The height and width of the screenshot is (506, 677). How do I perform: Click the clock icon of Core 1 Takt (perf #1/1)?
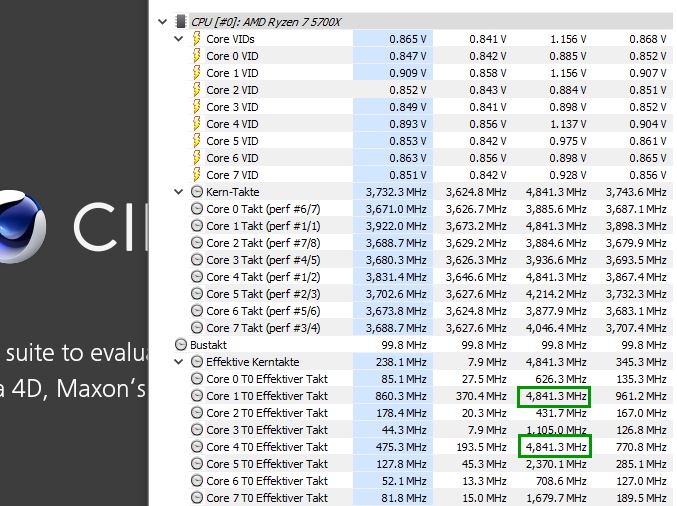tap(197, 226)
